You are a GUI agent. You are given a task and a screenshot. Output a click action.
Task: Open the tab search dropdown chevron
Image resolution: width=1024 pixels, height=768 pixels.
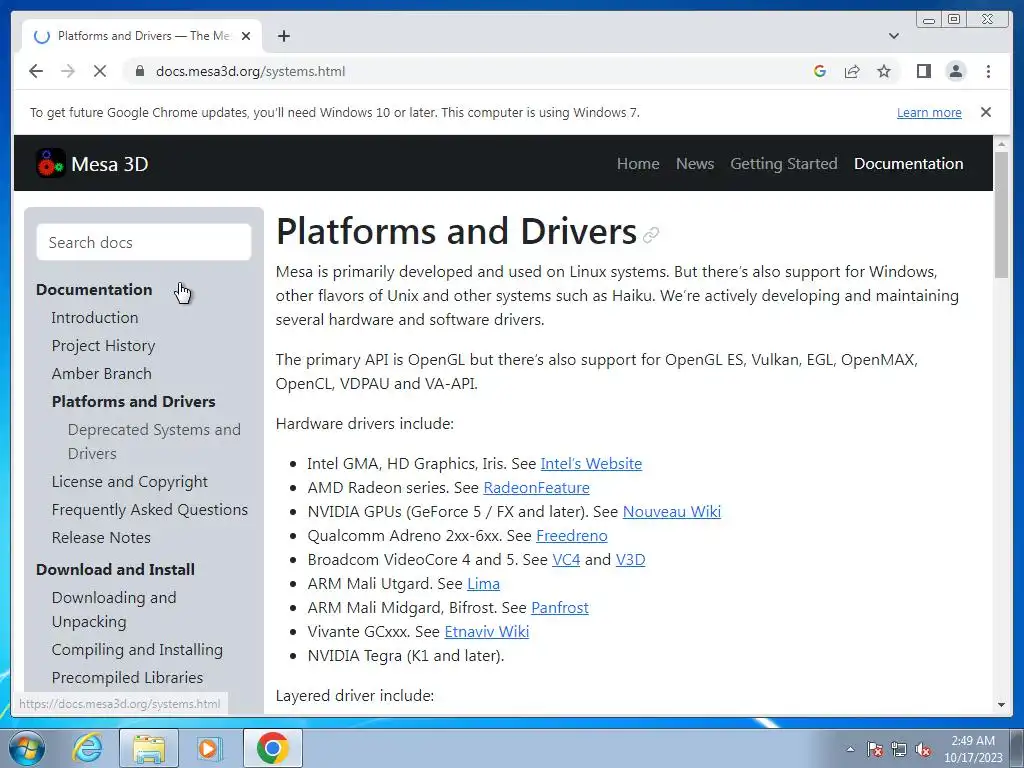894,36
